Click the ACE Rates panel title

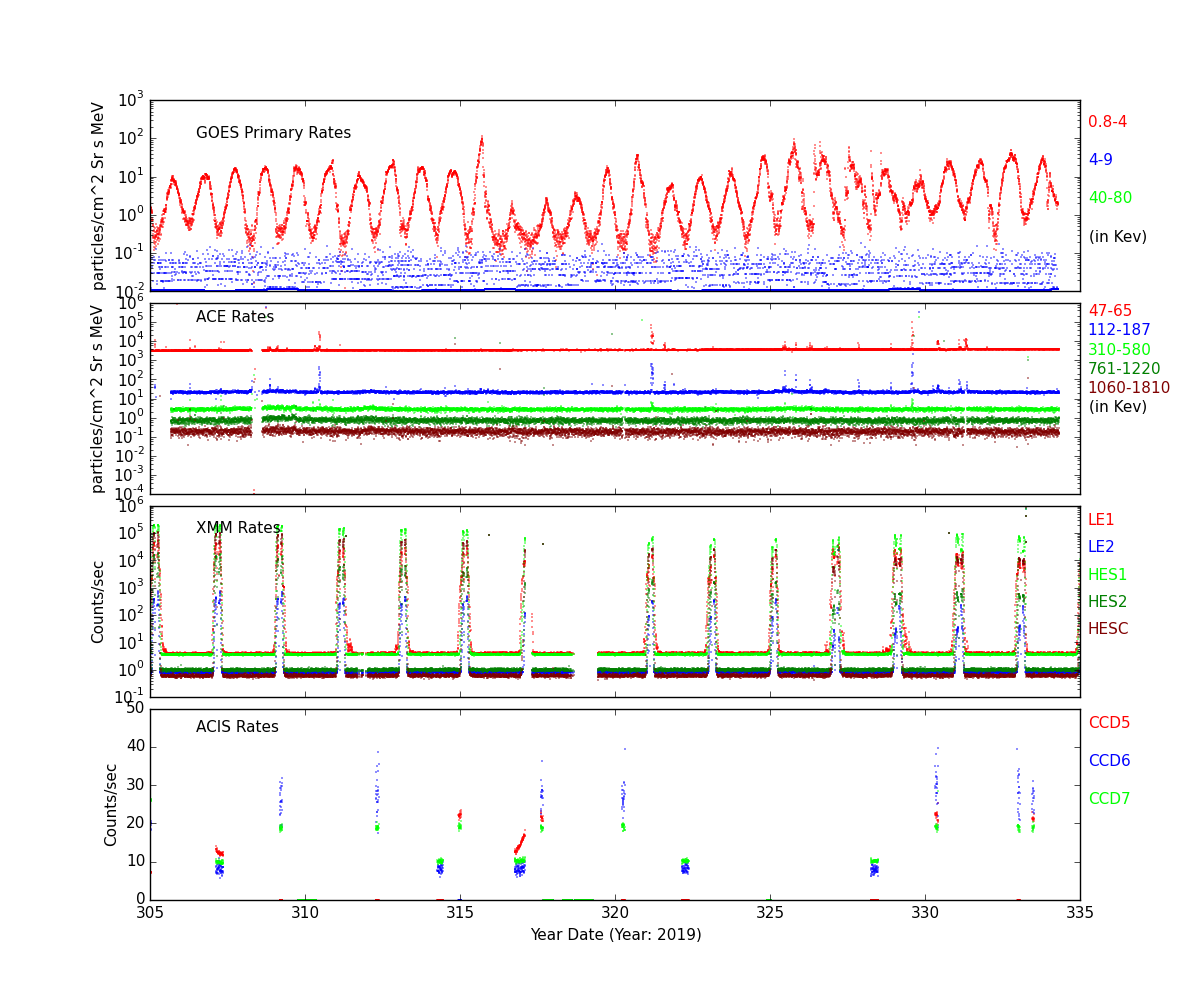pos(235,317)
